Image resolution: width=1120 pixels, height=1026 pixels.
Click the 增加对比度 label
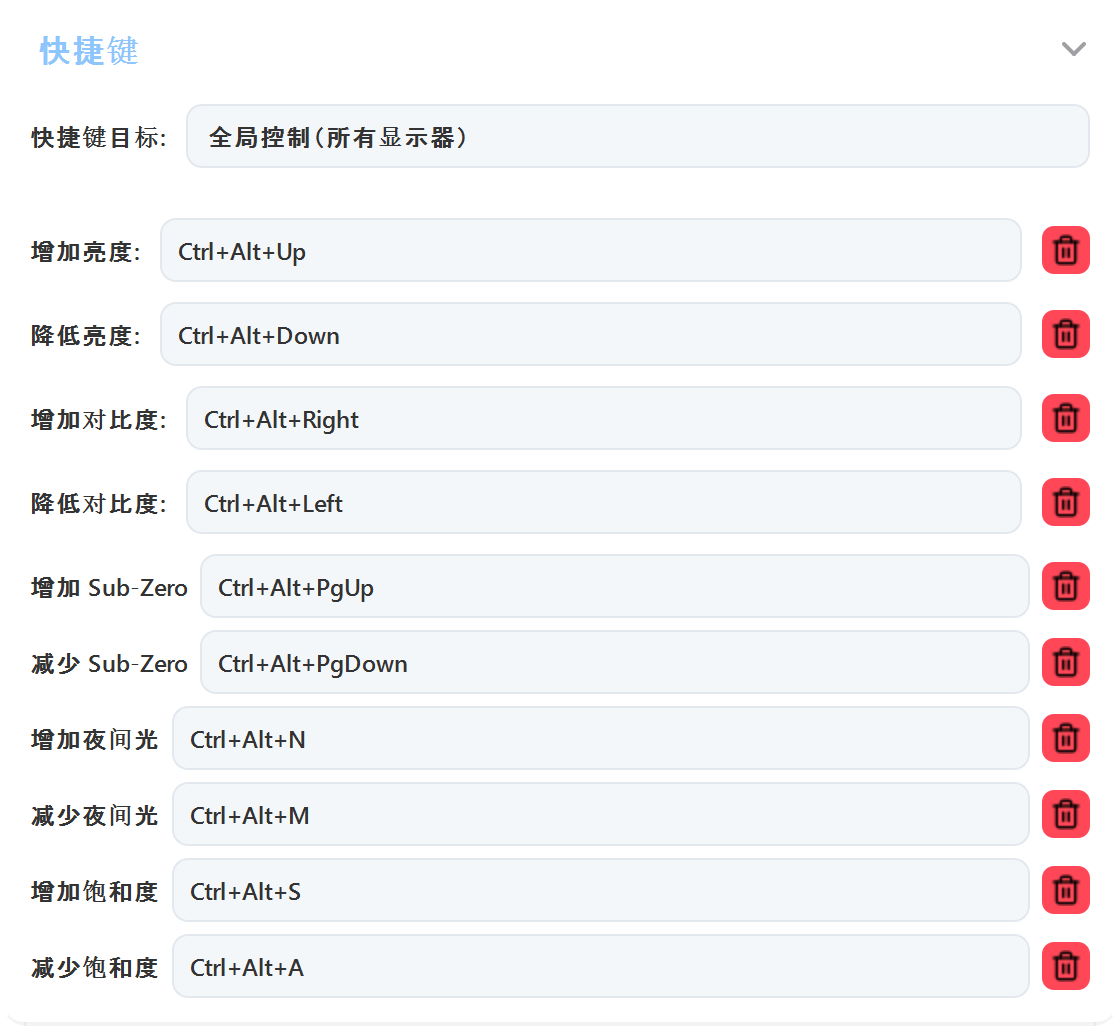(99, 419)
